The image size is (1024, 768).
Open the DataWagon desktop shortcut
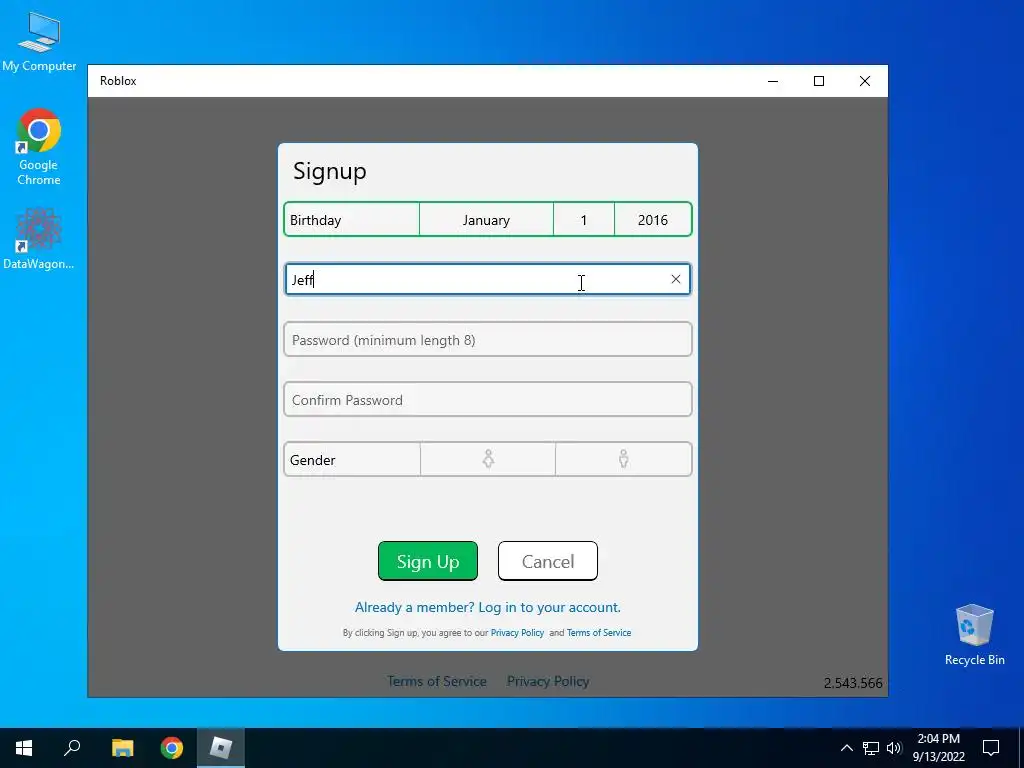pyautogui.click(x=39, y=238)
